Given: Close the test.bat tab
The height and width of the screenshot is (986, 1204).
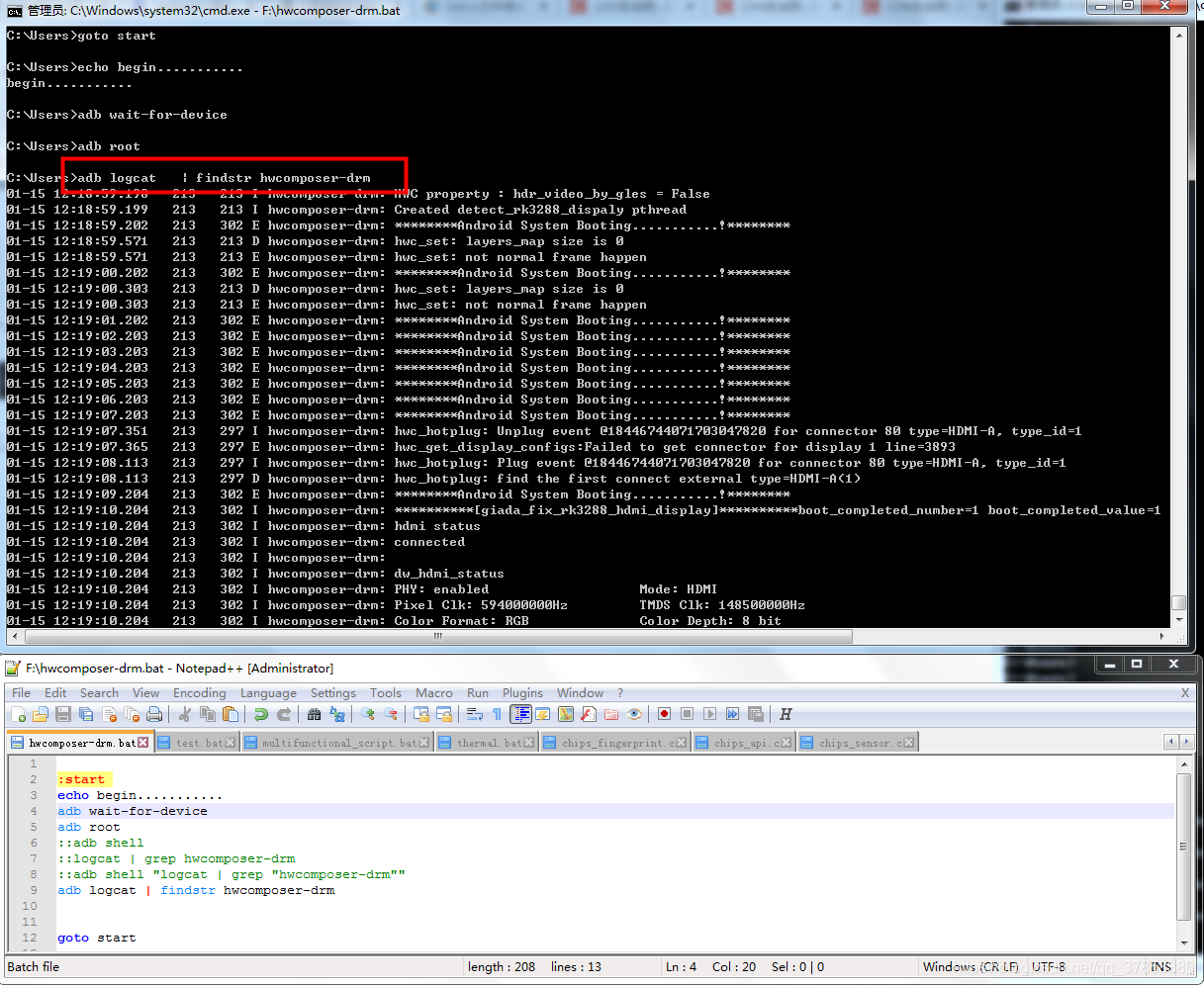Looking at the screenshot, I should click(231, 743).
